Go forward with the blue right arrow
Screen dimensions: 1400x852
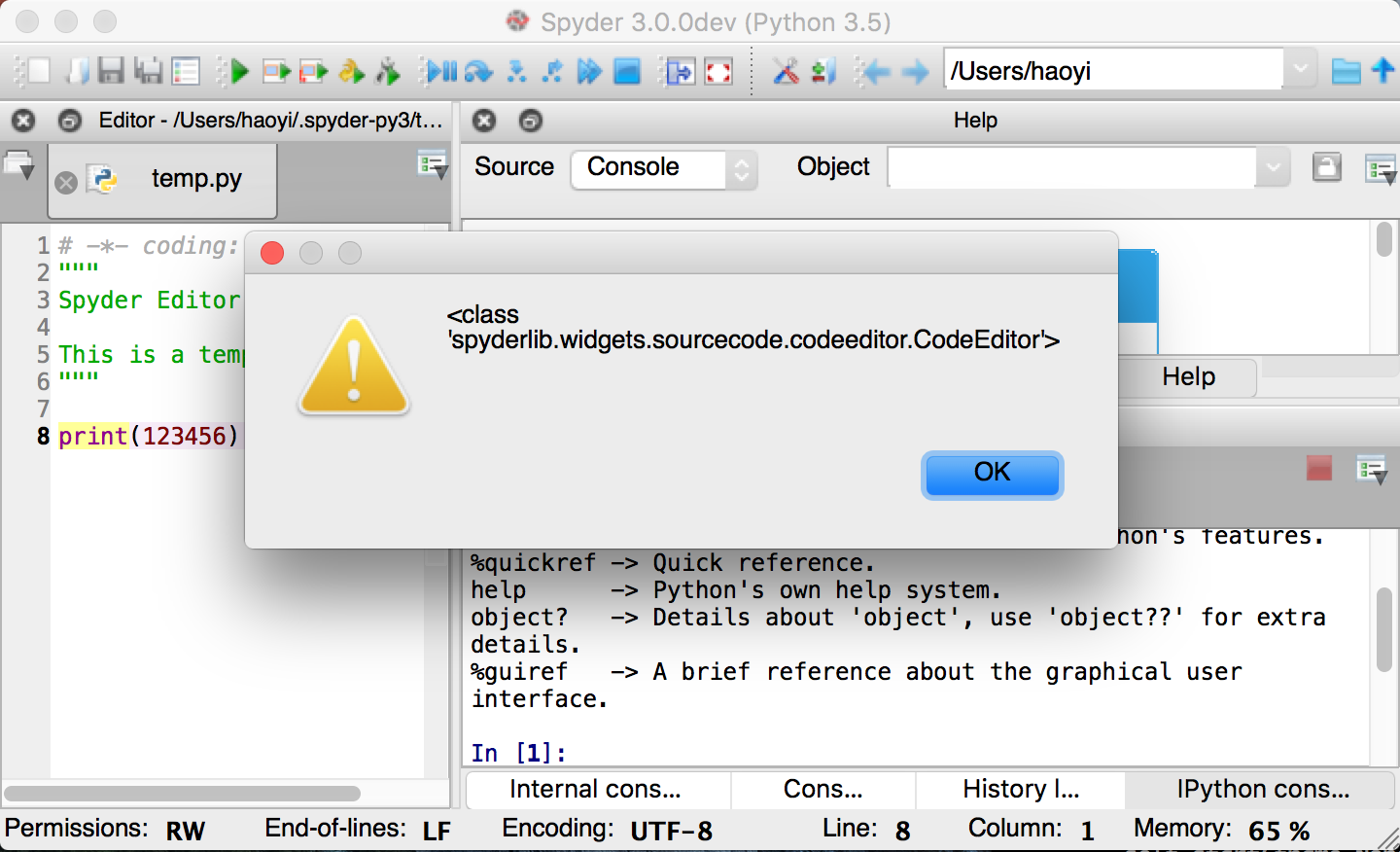915,71
